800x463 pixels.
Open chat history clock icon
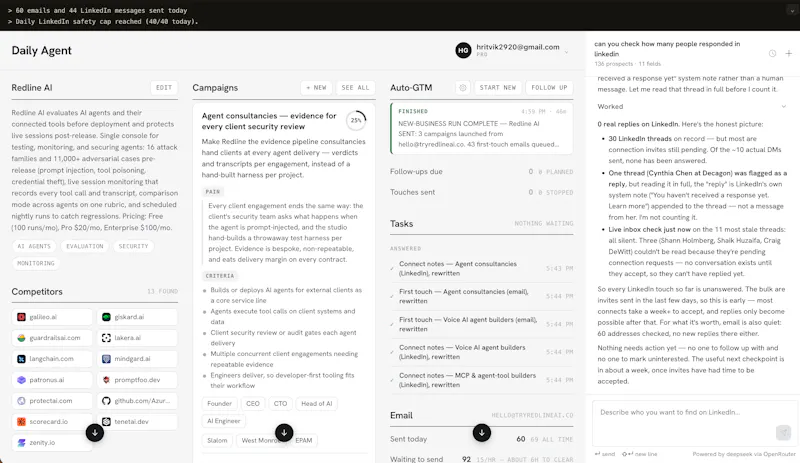tap(772, 54)
